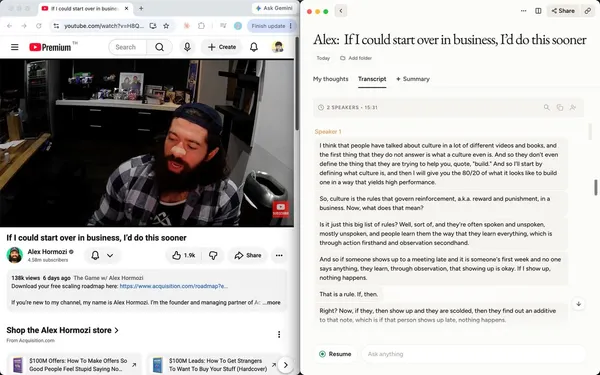The height and width of the screenshot is (375, 600).
Task: Toggle the split view layout icon
Action: (538, 11)
